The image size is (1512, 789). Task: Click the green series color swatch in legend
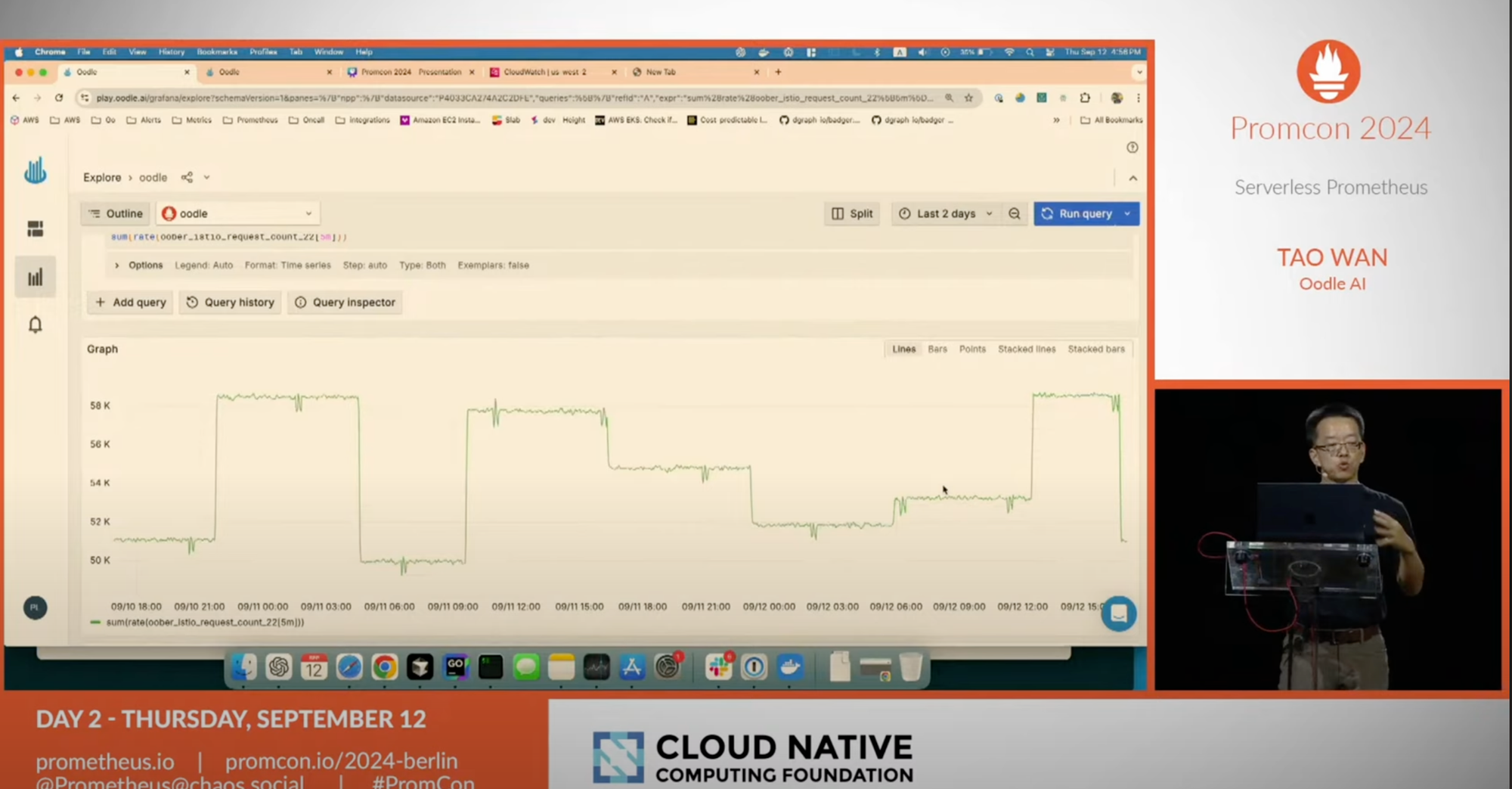pyautogui.click(x=95, y=623)
